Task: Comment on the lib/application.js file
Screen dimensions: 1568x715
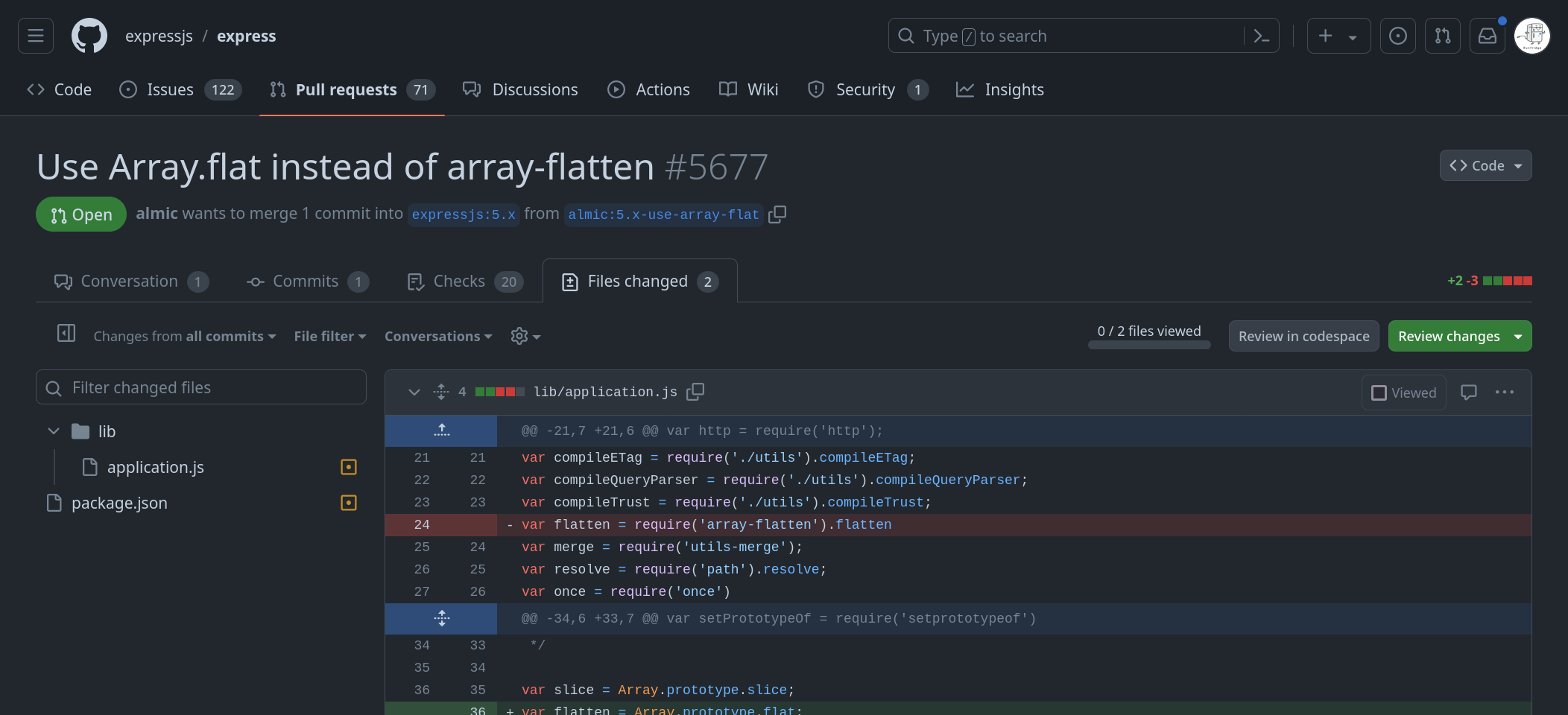Action: pos(1469,392)
